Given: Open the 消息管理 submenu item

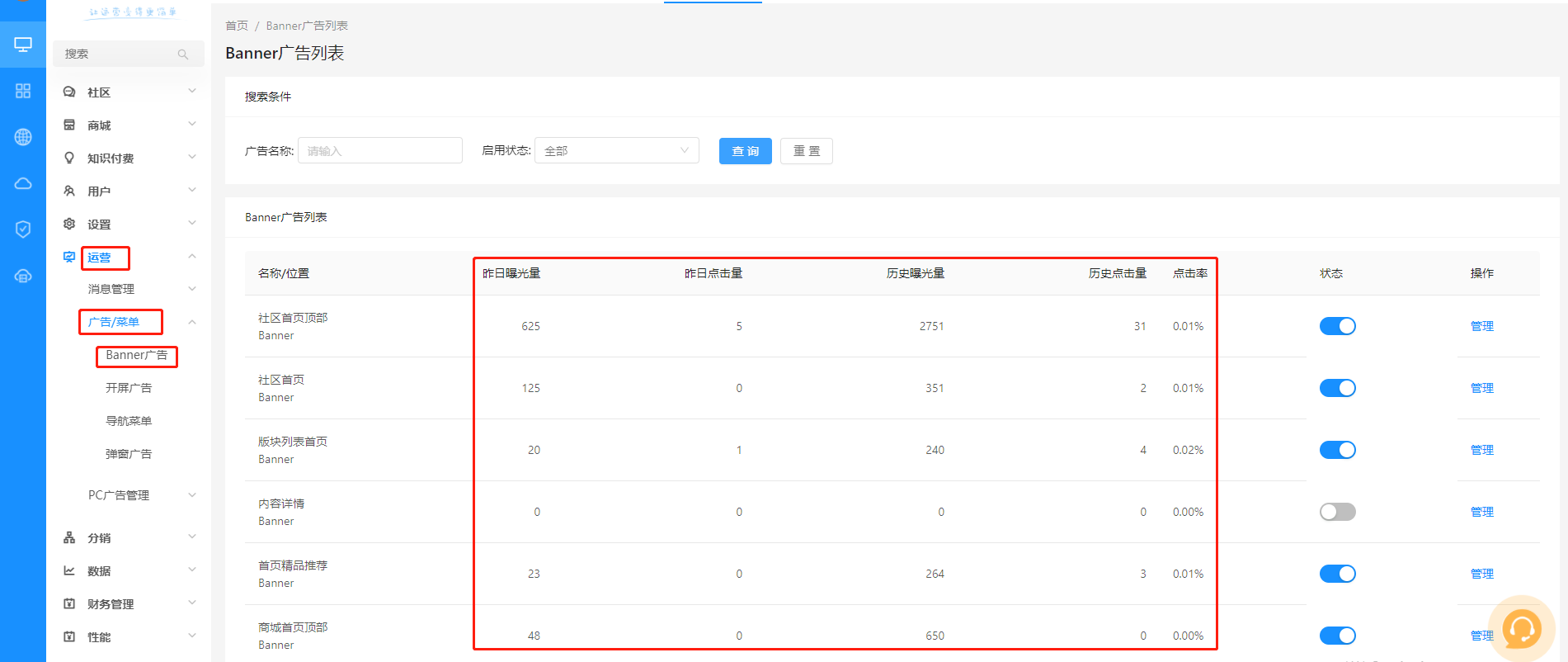Looking at the screenshot, I should pos(111,289).
